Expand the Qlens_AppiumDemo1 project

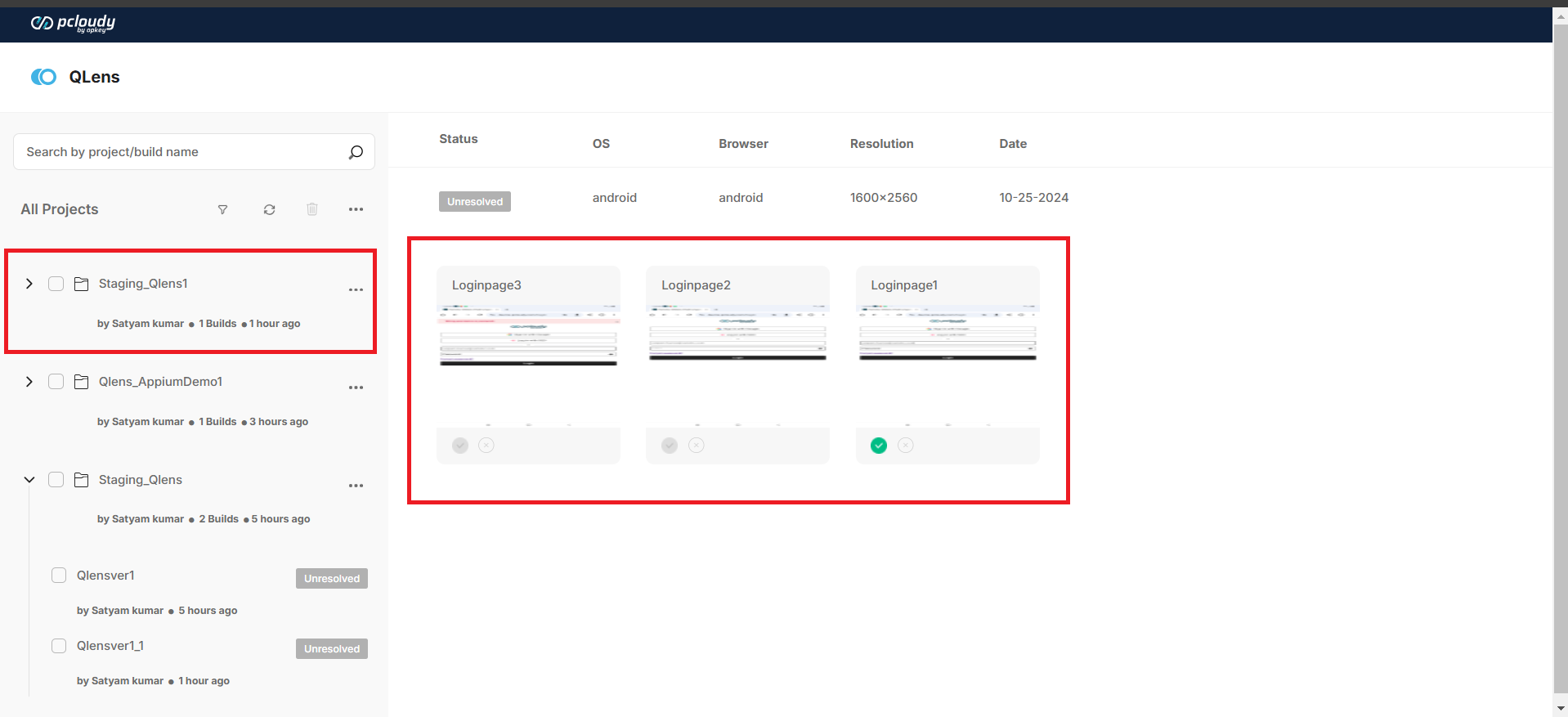point(29,382)
